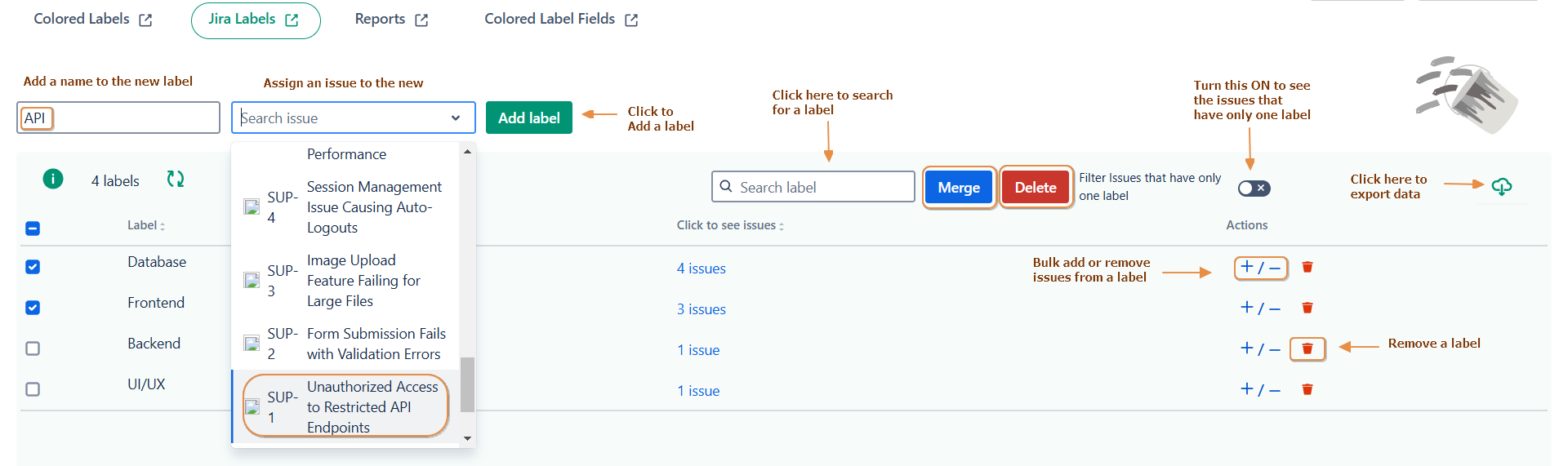This screenshot has height=466, width=1568.
Task: Click the trash icon for UI/UX label
Action: point(1307,389)
